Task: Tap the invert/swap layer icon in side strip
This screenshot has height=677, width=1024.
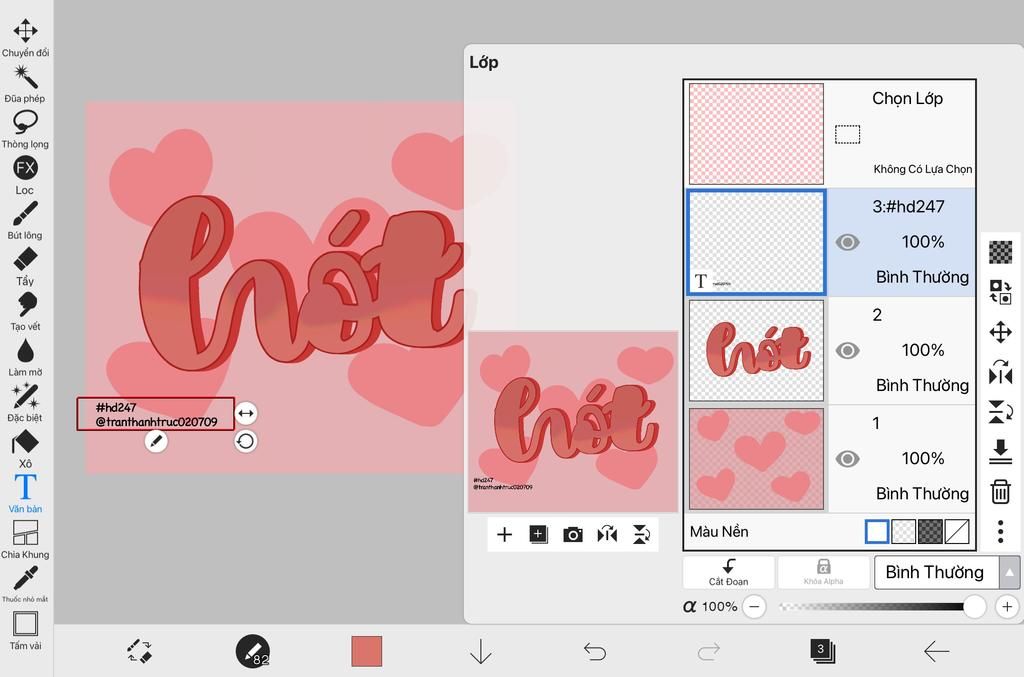Action: 1000,292
